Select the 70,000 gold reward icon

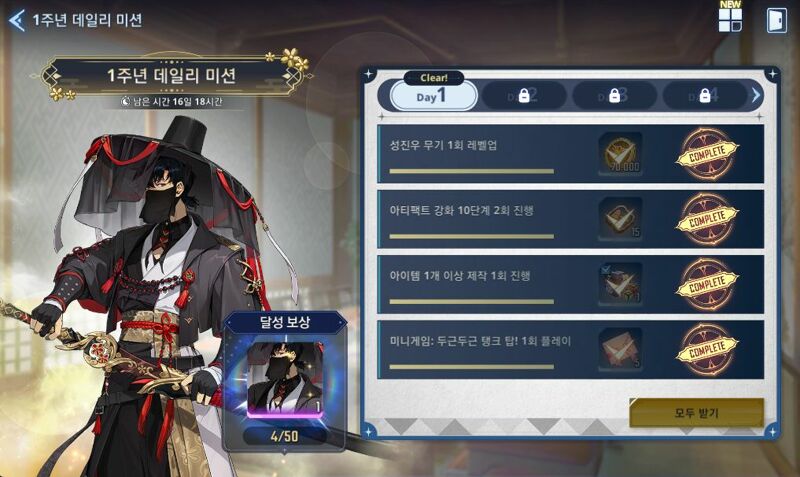pyautogui.click(x=620, y=154)
